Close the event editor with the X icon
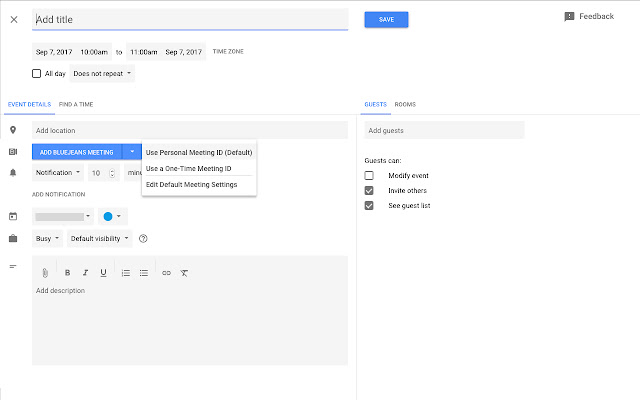 coord(13,19)
